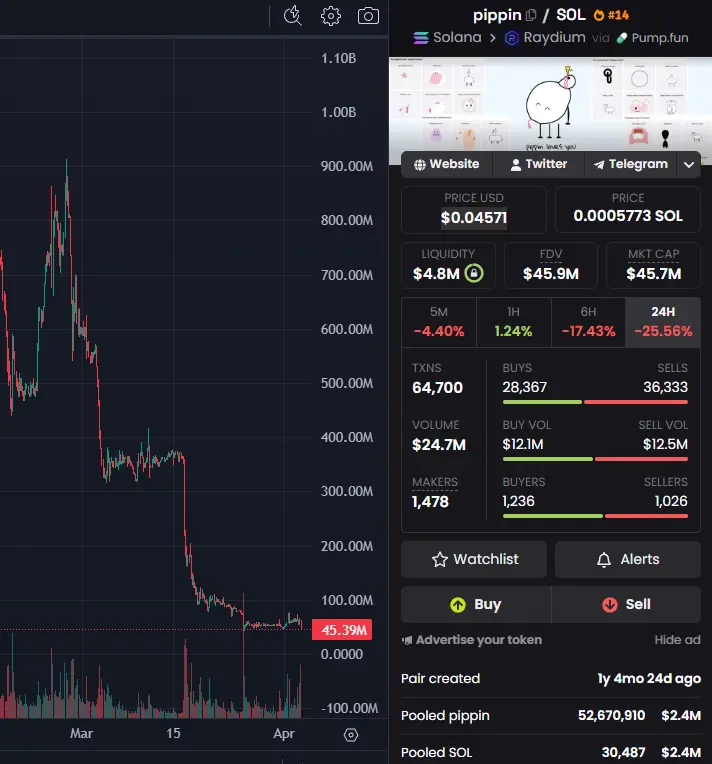Click the liquidity lock icon
Image resolution: width=712 pixels, height=764 pixels.
(474, 273)
